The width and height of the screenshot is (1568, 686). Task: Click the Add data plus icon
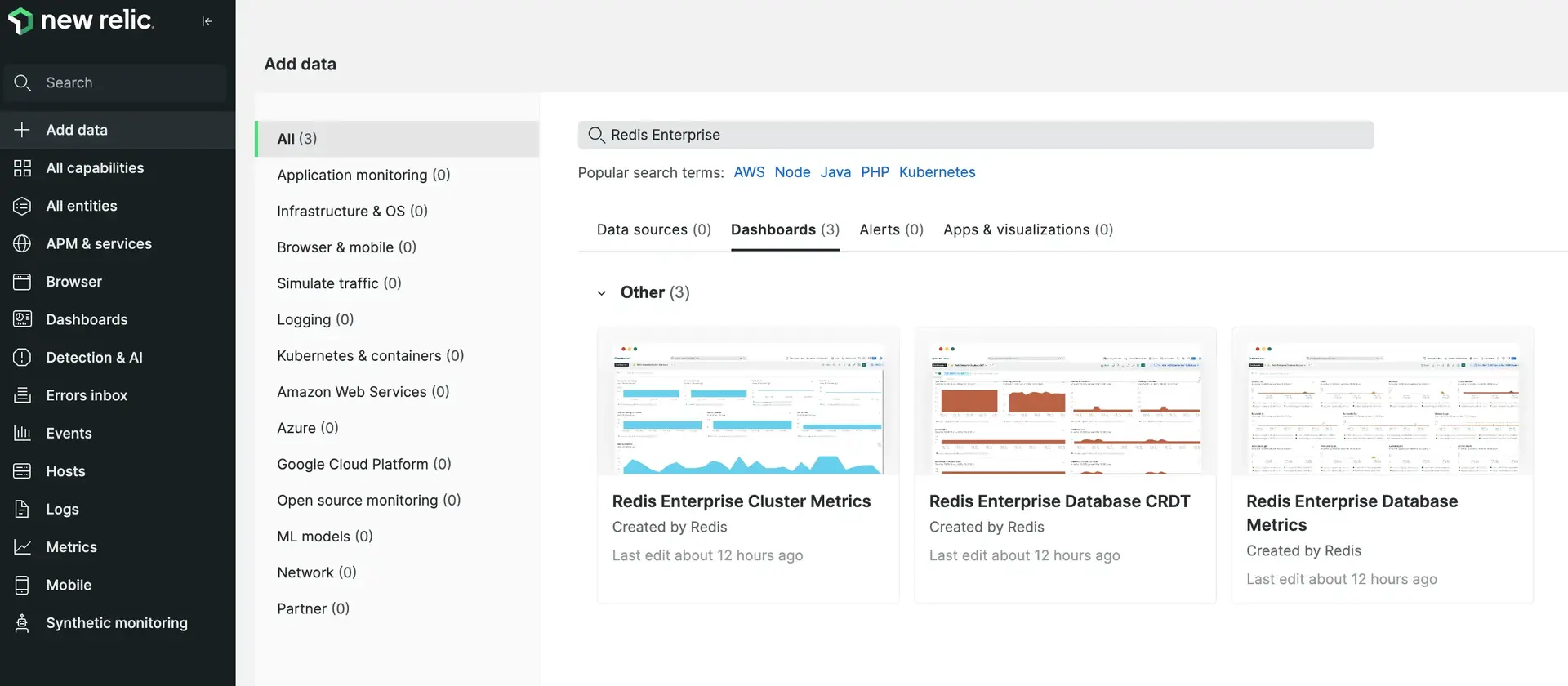(x=22, y=130)
